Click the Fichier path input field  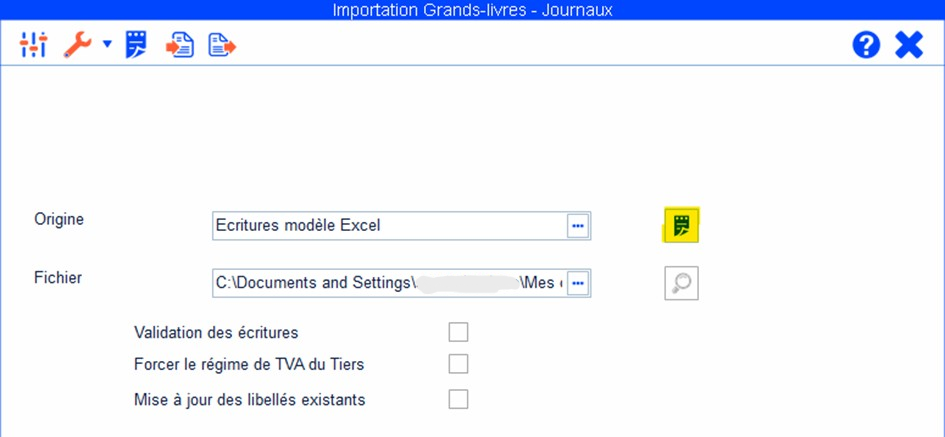pyautogui.click(x=389, y=284)
